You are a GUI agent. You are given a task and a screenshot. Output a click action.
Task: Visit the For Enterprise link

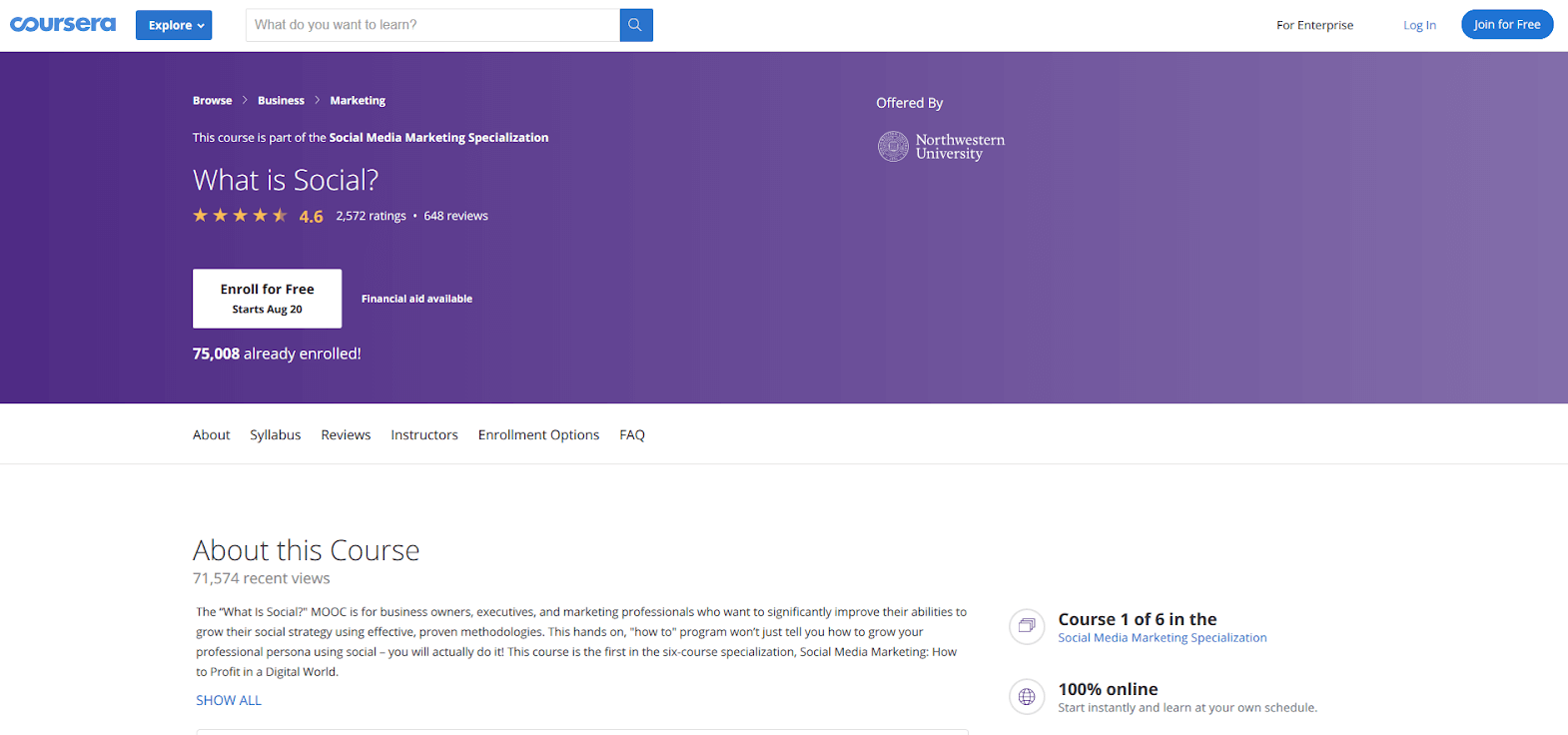pyautogui.click(x=1314, y=25)
